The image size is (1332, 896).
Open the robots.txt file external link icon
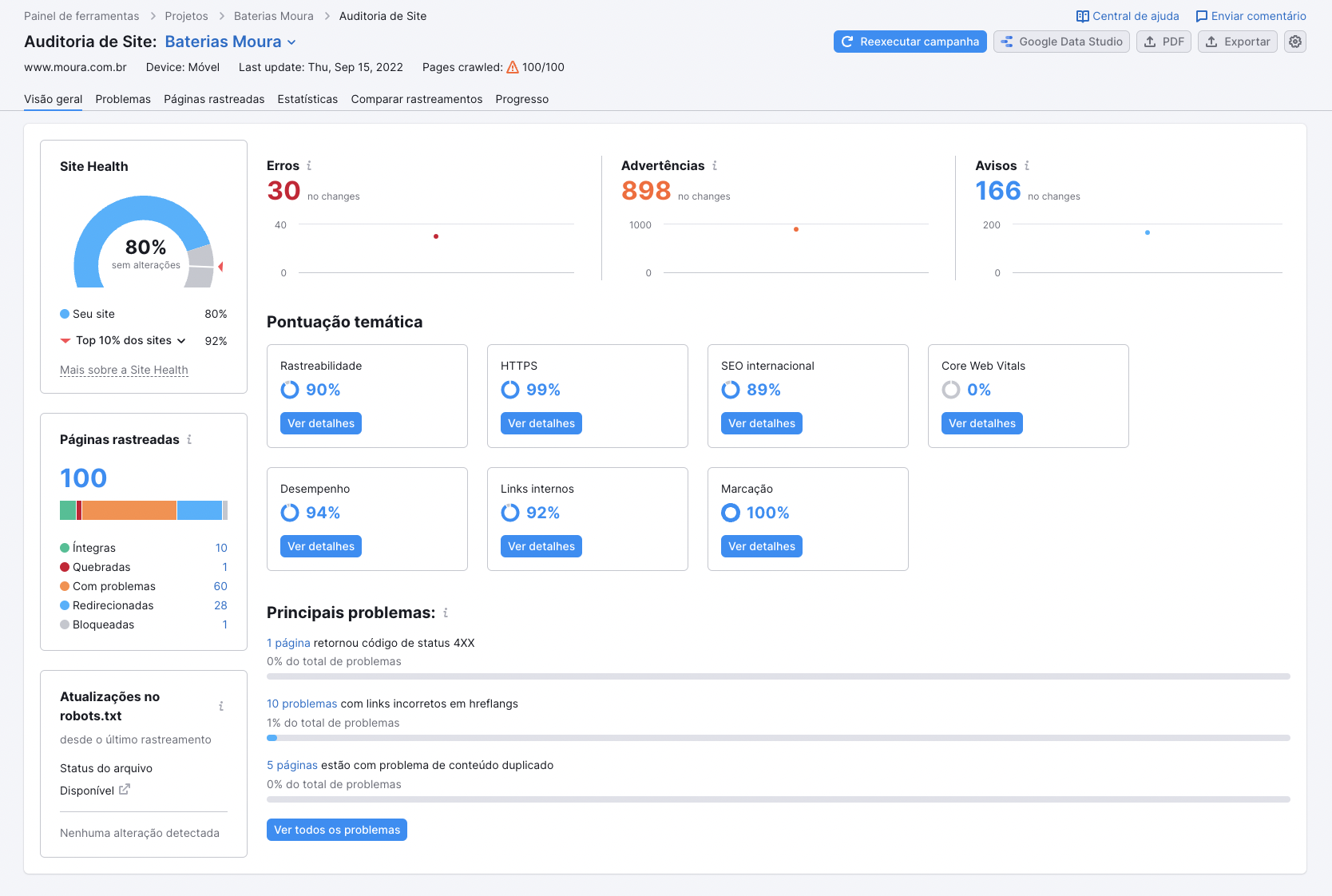pos(125,790)
